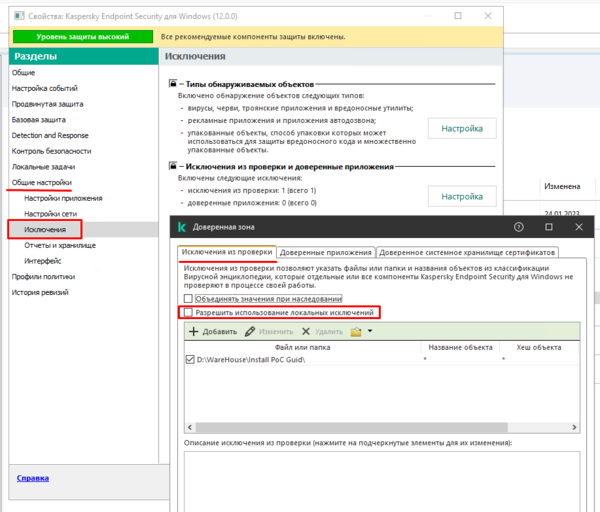Open Доверенное системное хранилище сертификатов tab

(x=466, y=253)
